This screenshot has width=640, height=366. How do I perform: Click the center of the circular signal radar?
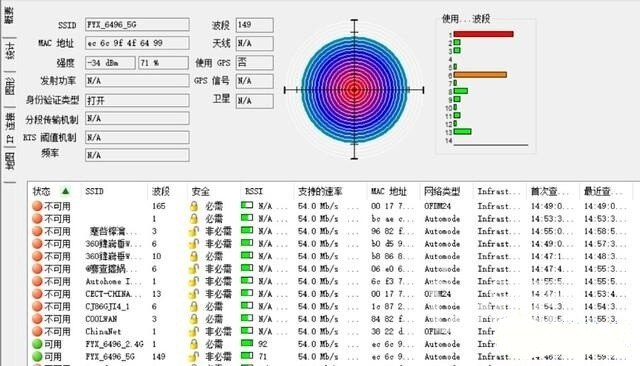354,89
